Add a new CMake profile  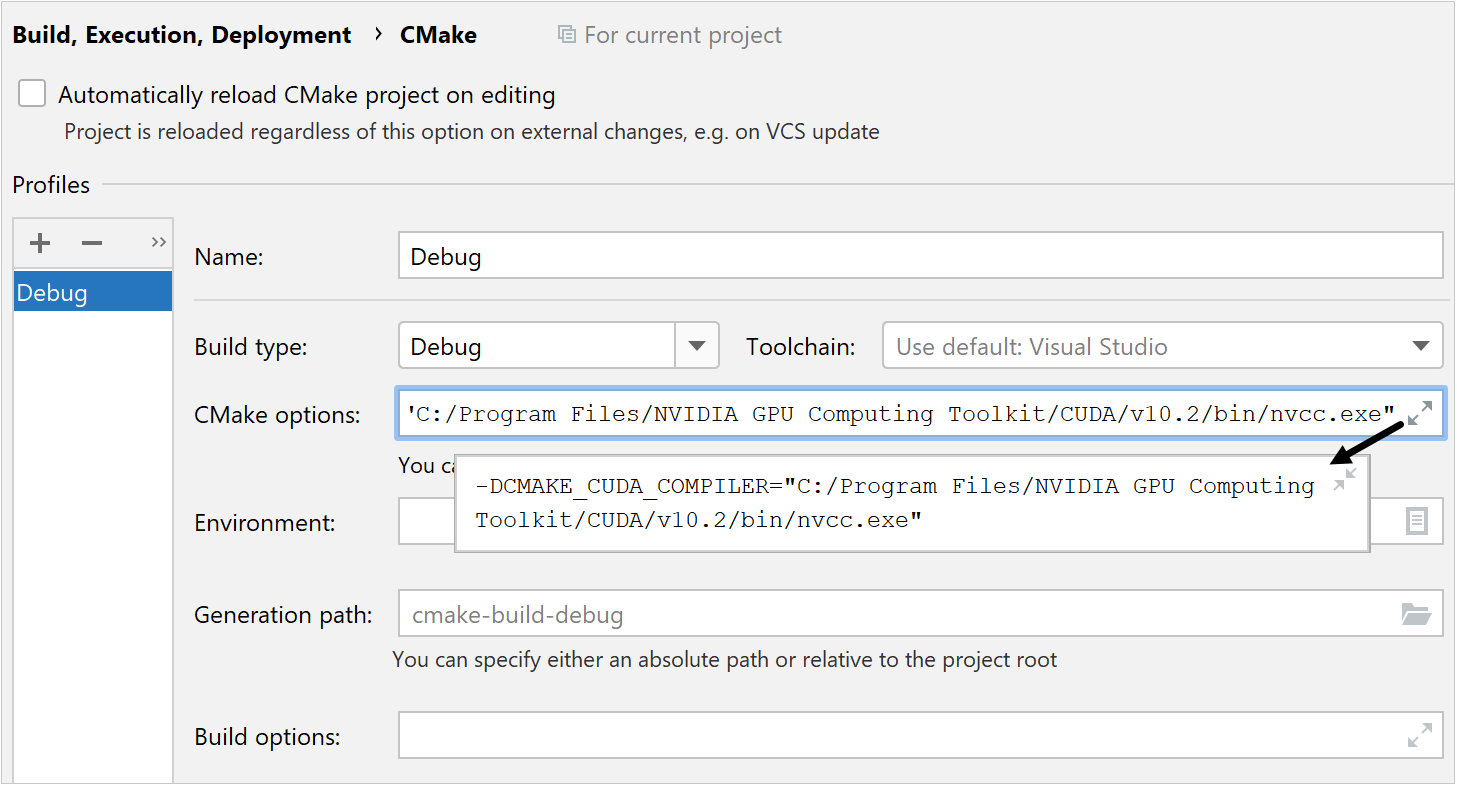coord(38,242)
